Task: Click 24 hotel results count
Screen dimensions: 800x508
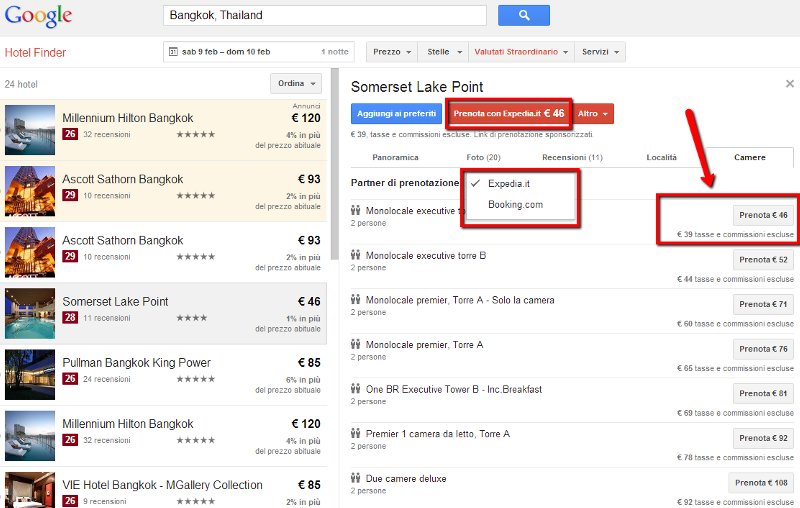Action: (x=21, y=84)
